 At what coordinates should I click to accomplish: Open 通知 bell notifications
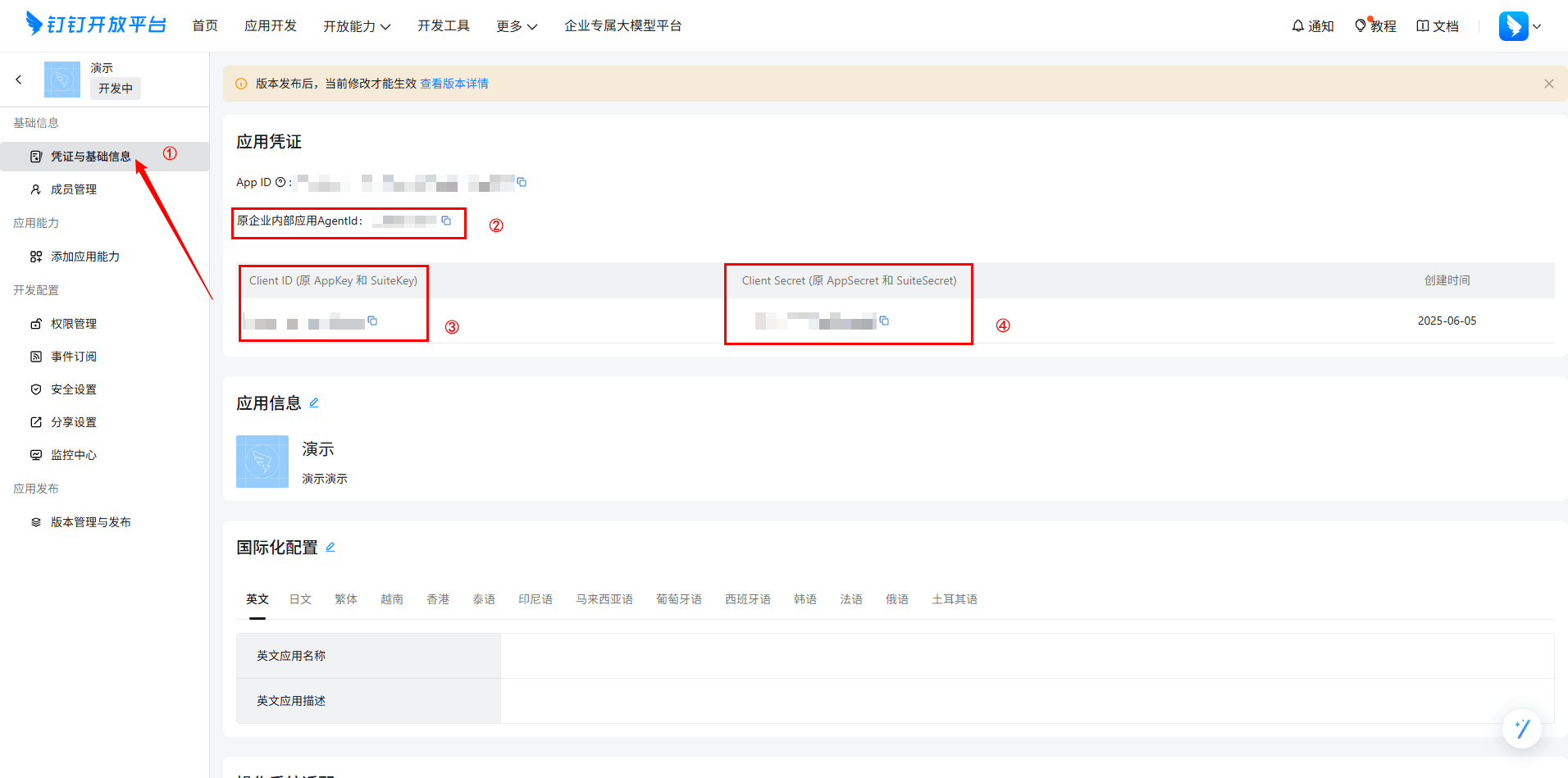coord(1312,26)
